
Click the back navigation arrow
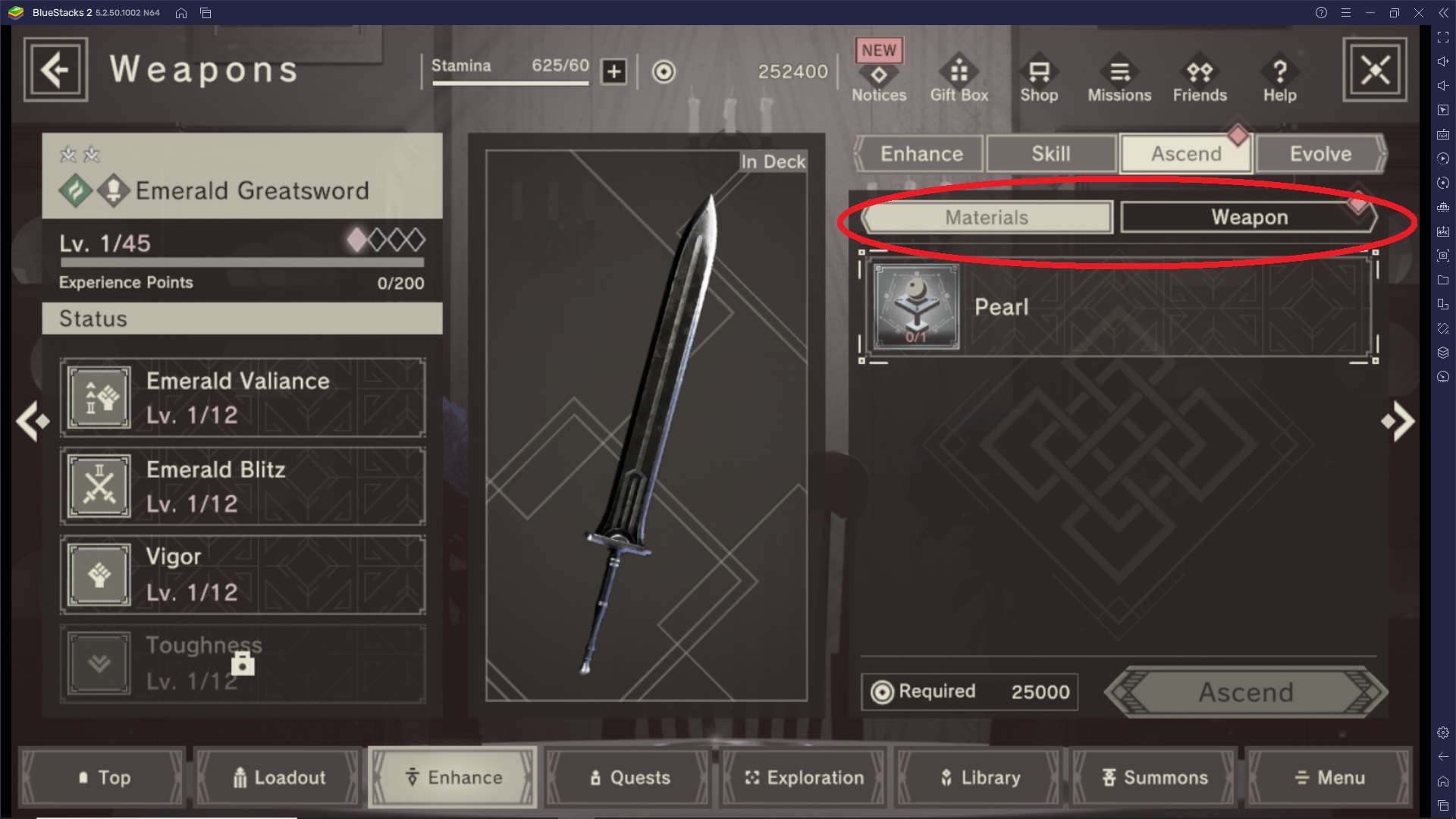point(55,69)
